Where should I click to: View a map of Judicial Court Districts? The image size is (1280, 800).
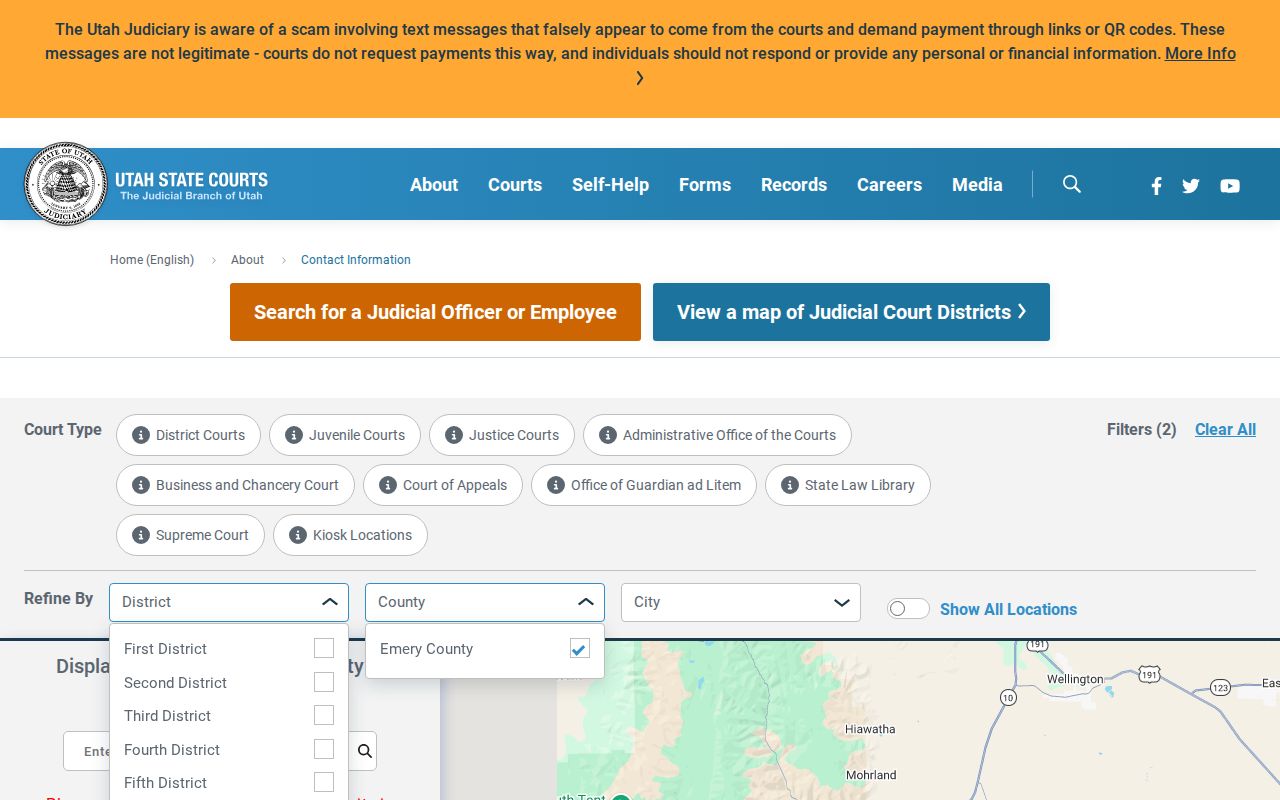tap(851, 312)
